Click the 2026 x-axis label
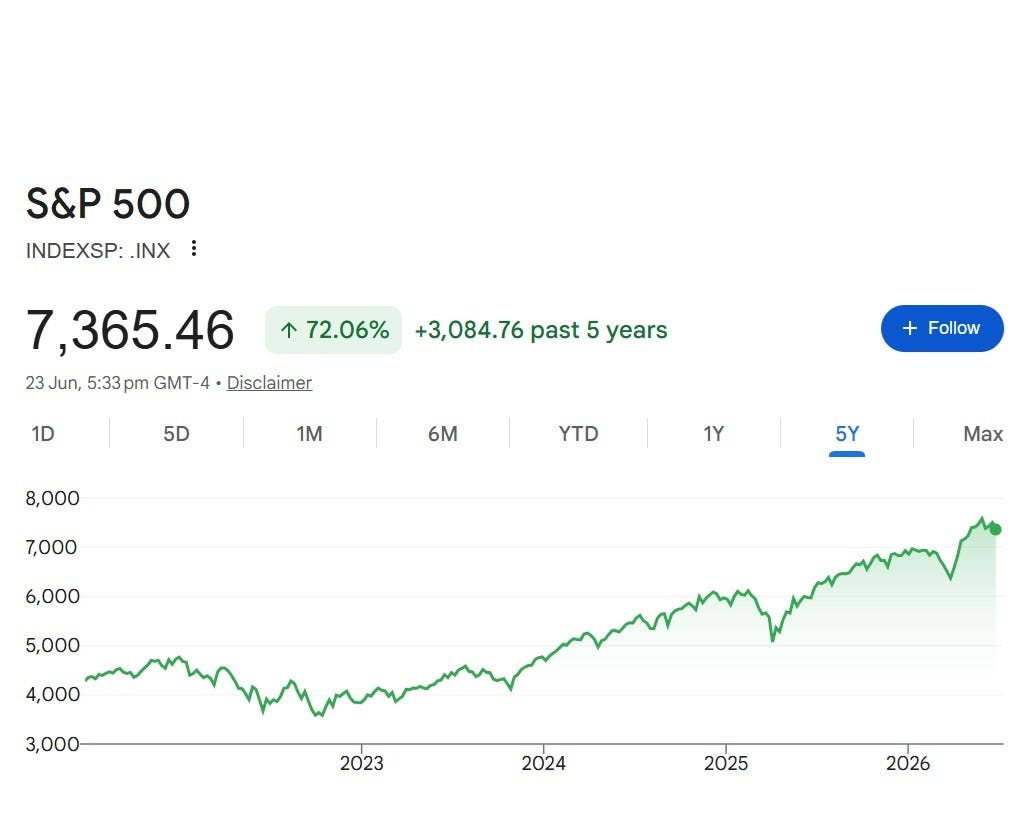Viewport: 1023px width, 815px height. coord(908,763)
